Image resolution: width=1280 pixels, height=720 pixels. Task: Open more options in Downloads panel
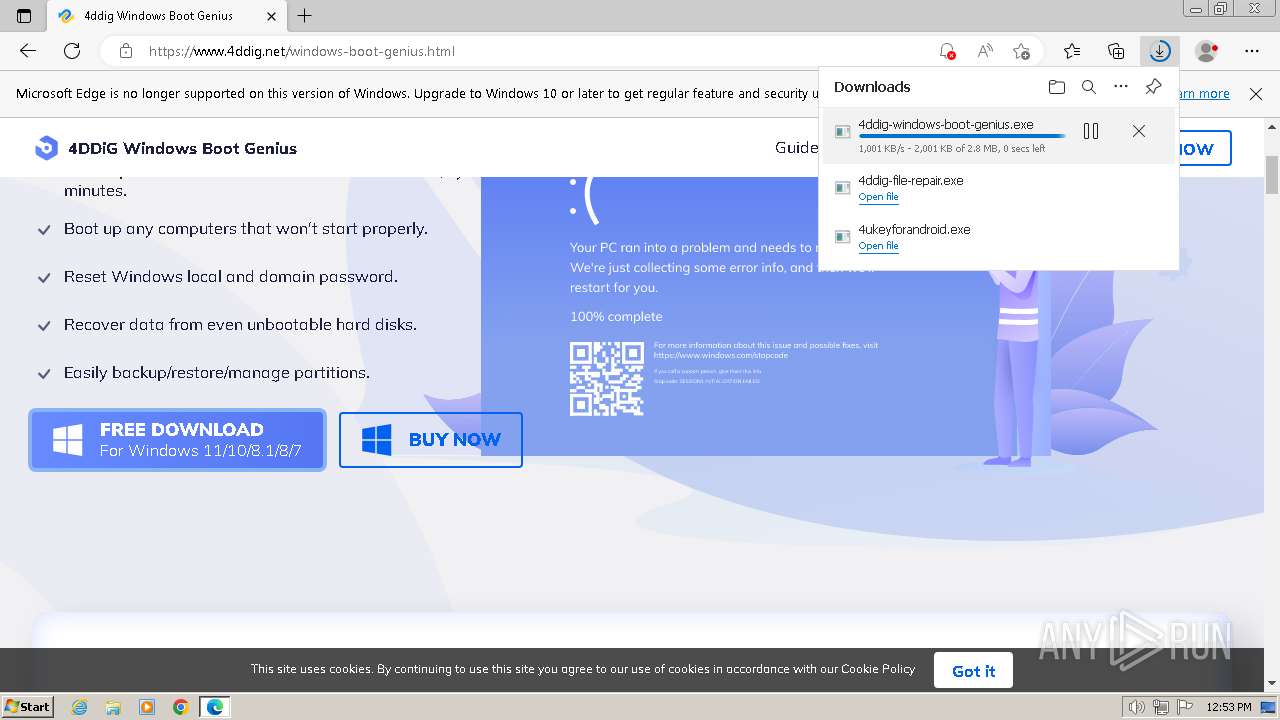(1121, 87)
